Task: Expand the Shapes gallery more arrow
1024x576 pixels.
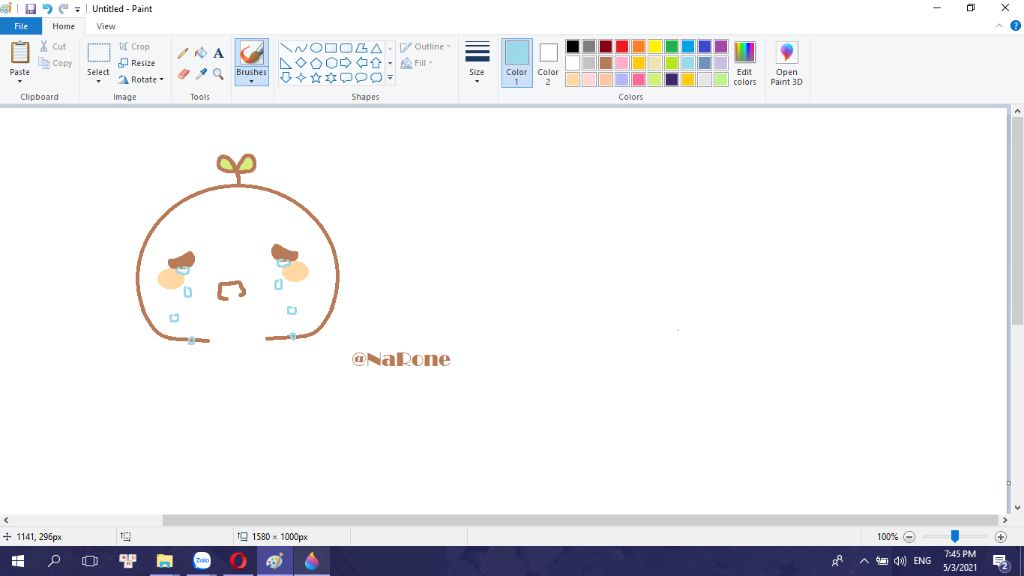Action: tap(390, 78)
